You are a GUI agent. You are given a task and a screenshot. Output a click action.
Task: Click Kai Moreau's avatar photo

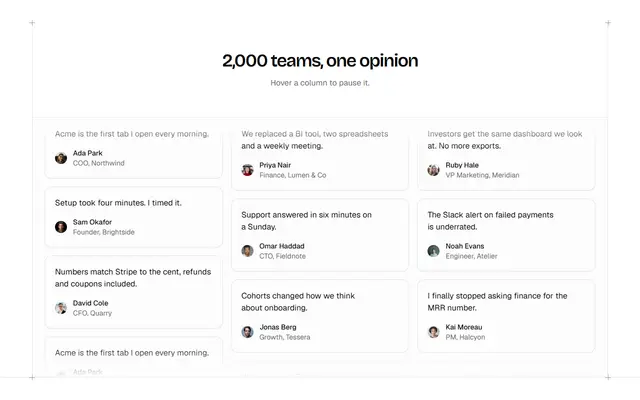(x=433, y=332)
